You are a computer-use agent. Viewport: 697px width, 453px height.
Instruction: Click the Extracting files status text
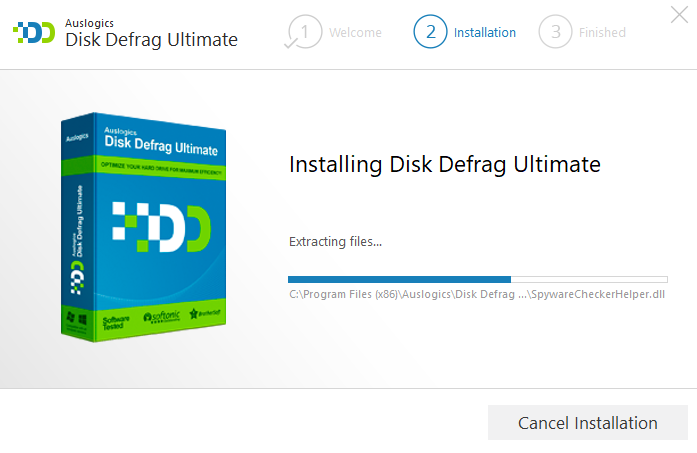click(x=335, y=241)
